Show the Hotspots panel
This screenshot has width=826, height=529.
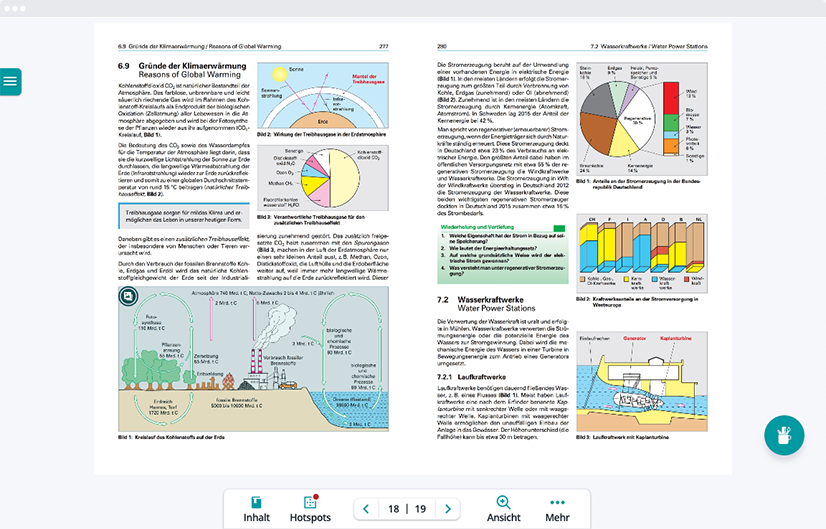(310, 509)
